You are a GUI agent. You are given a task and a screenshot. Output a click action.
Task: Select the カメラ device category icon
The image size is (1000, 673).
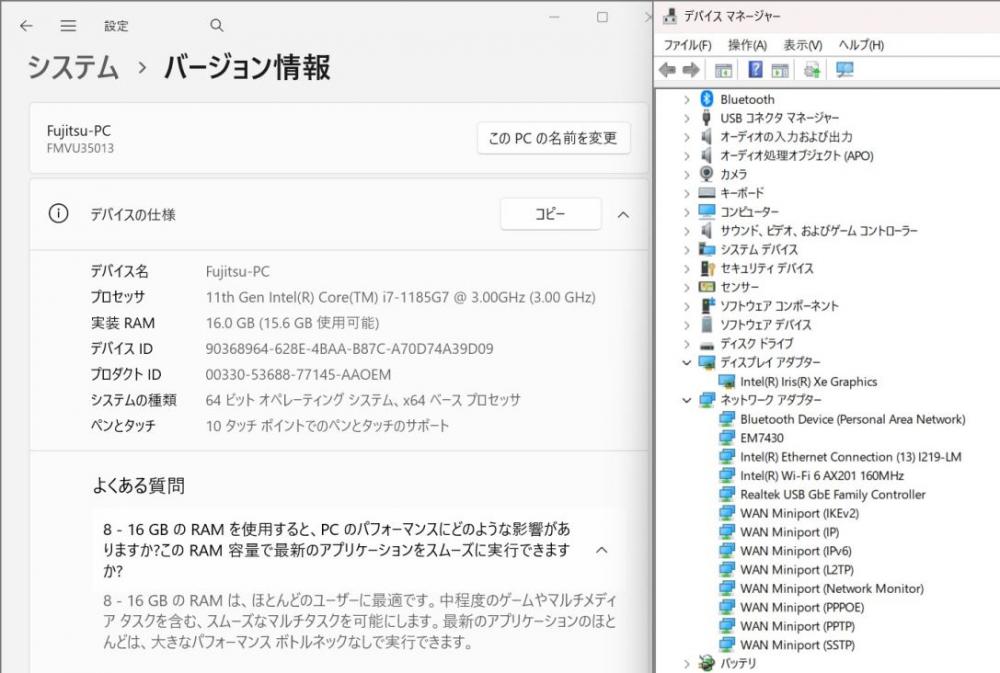(x=707, y=174)
